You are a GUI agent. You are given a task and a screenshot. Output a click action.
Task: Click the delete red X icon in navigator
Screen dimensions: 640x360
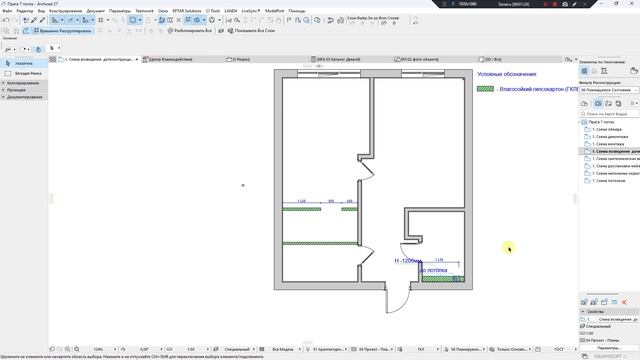coord(624,302)
